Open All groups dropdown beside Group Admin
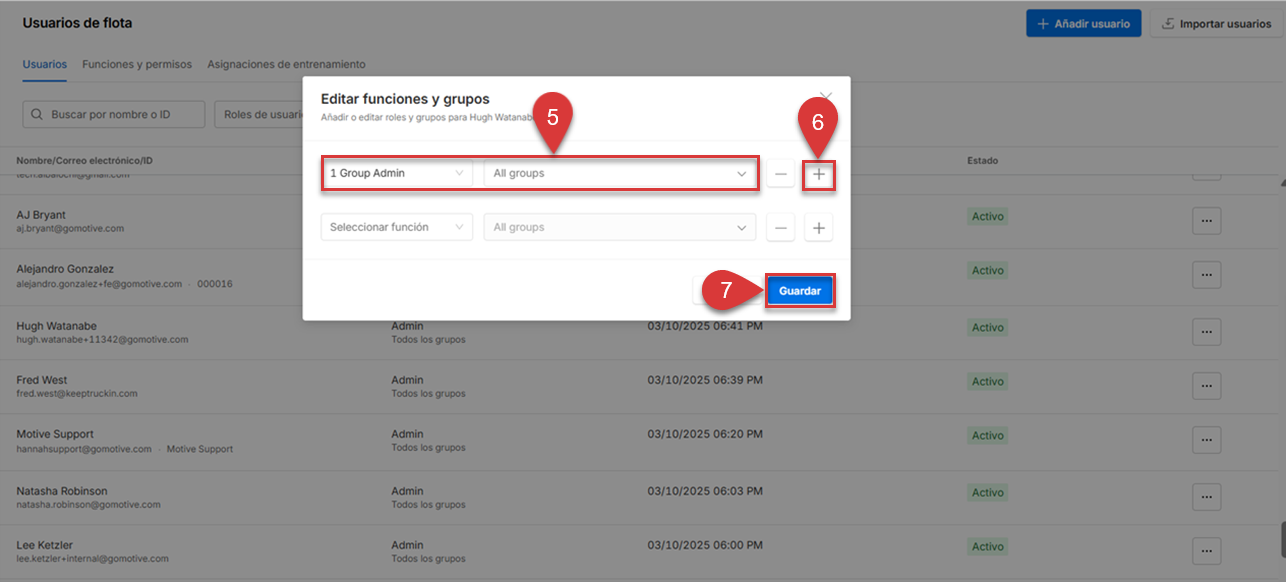This screenshot has height=582, width=1286. 619,174
